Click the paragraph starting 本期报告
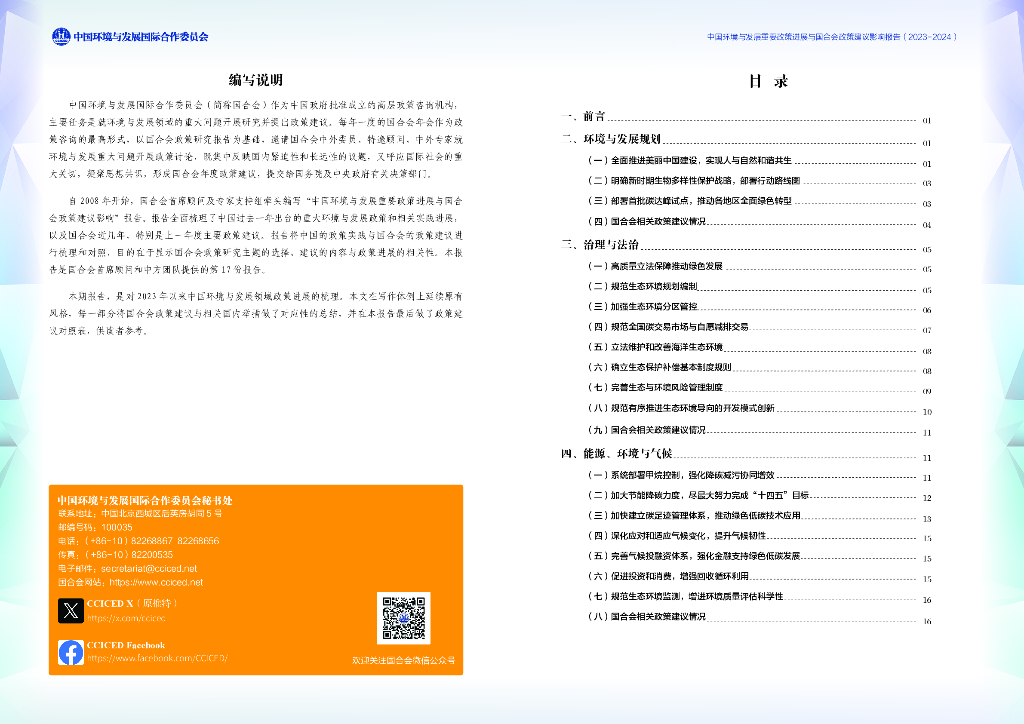The image size is (1024, 724). pyautogui.click(x=255, y=313)
